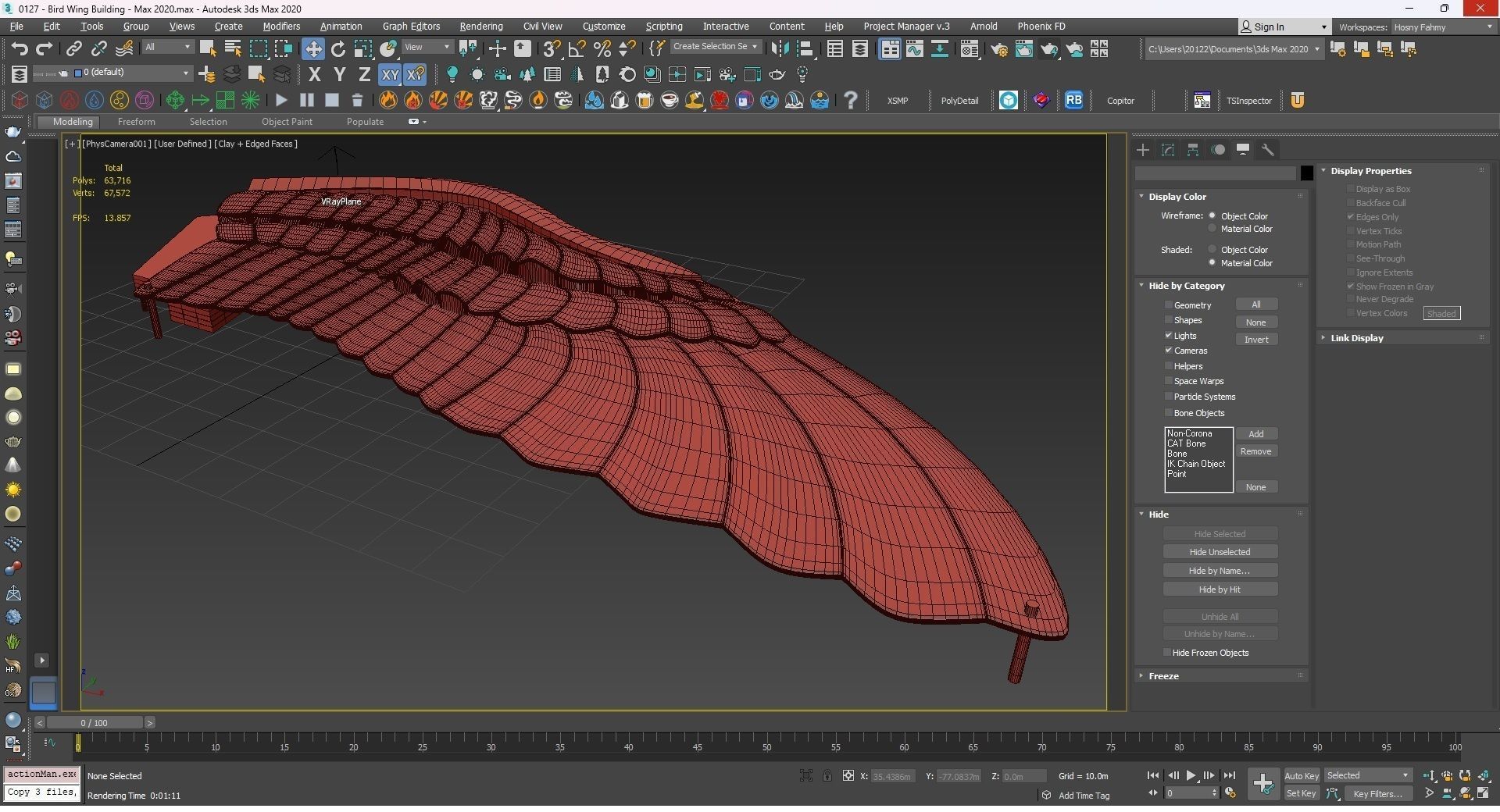Open the Phoenix FD menu

coord(1041,26)
